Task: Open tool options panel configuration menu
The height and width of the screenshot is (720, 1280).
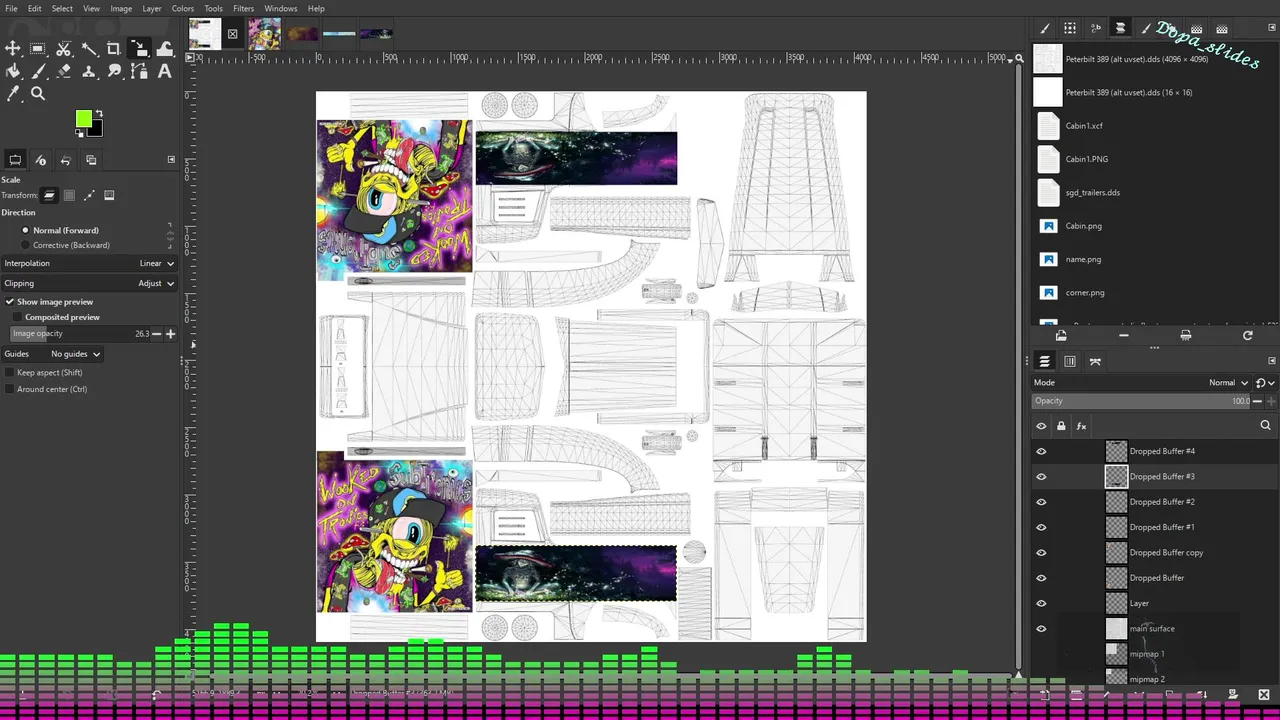Action: tap(171, 160)
